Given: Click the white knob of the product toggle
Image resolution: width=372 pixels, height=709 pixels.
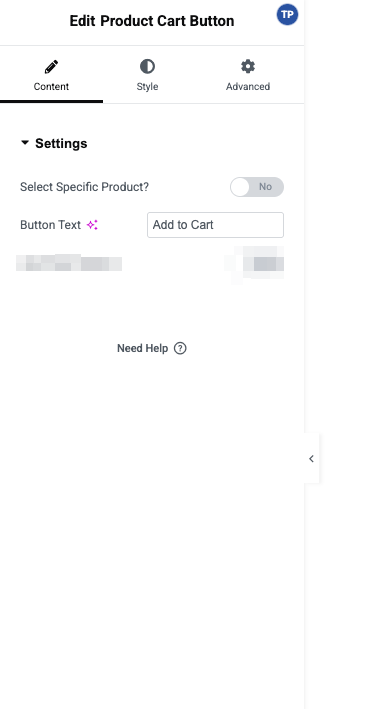Looking at the screenshot, I should [x=240, y=187].
